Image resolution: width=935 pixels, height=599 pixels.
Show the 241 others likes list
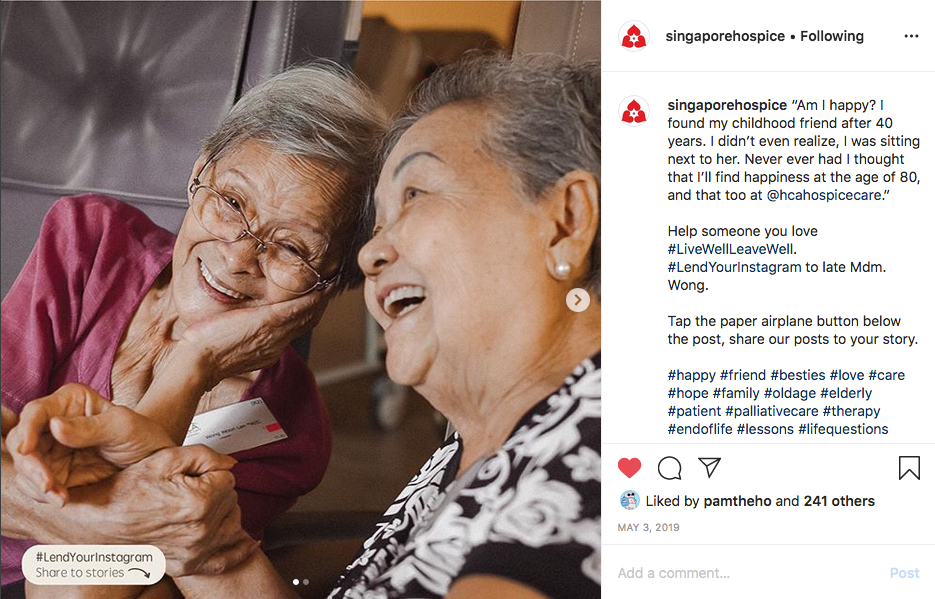coord(839,501)
